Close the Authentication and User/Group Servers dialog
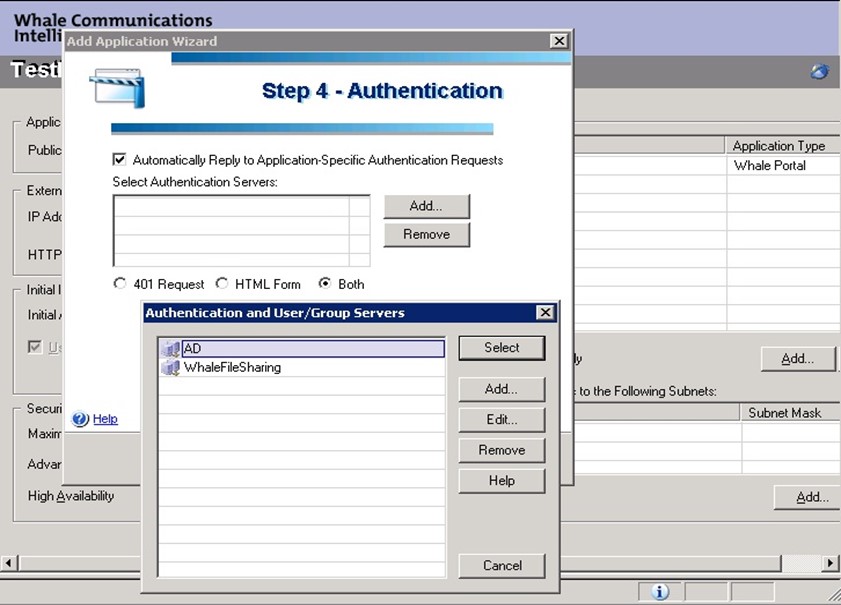This screenshot has height=605, width=841. click(x=545, y=313)
